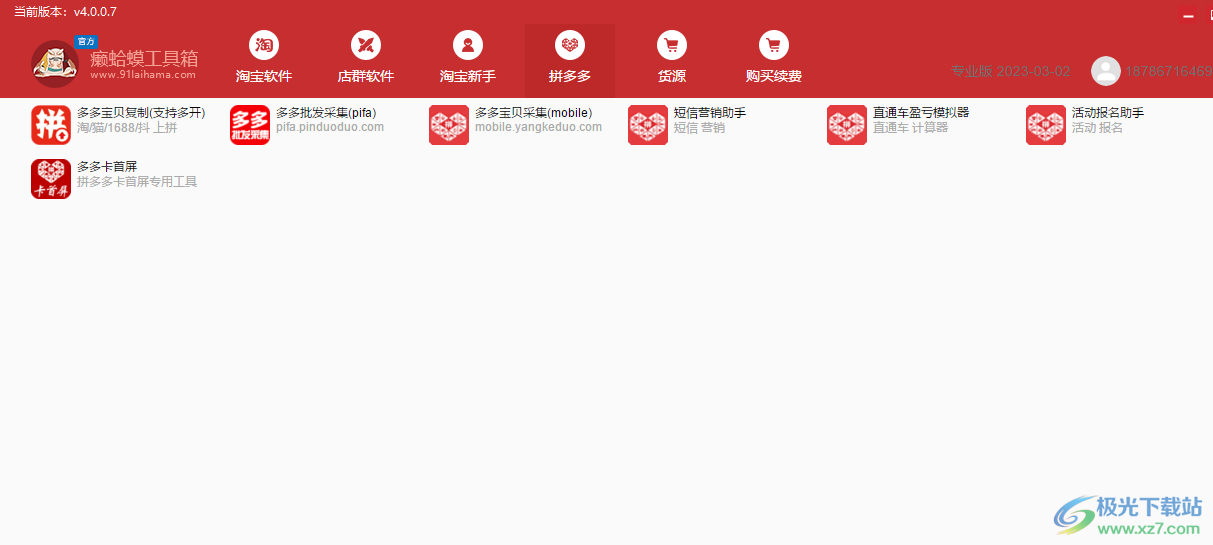
Task: Click 多多宝贝复制(支持多开) title text
Action: (x=141, y=113)
